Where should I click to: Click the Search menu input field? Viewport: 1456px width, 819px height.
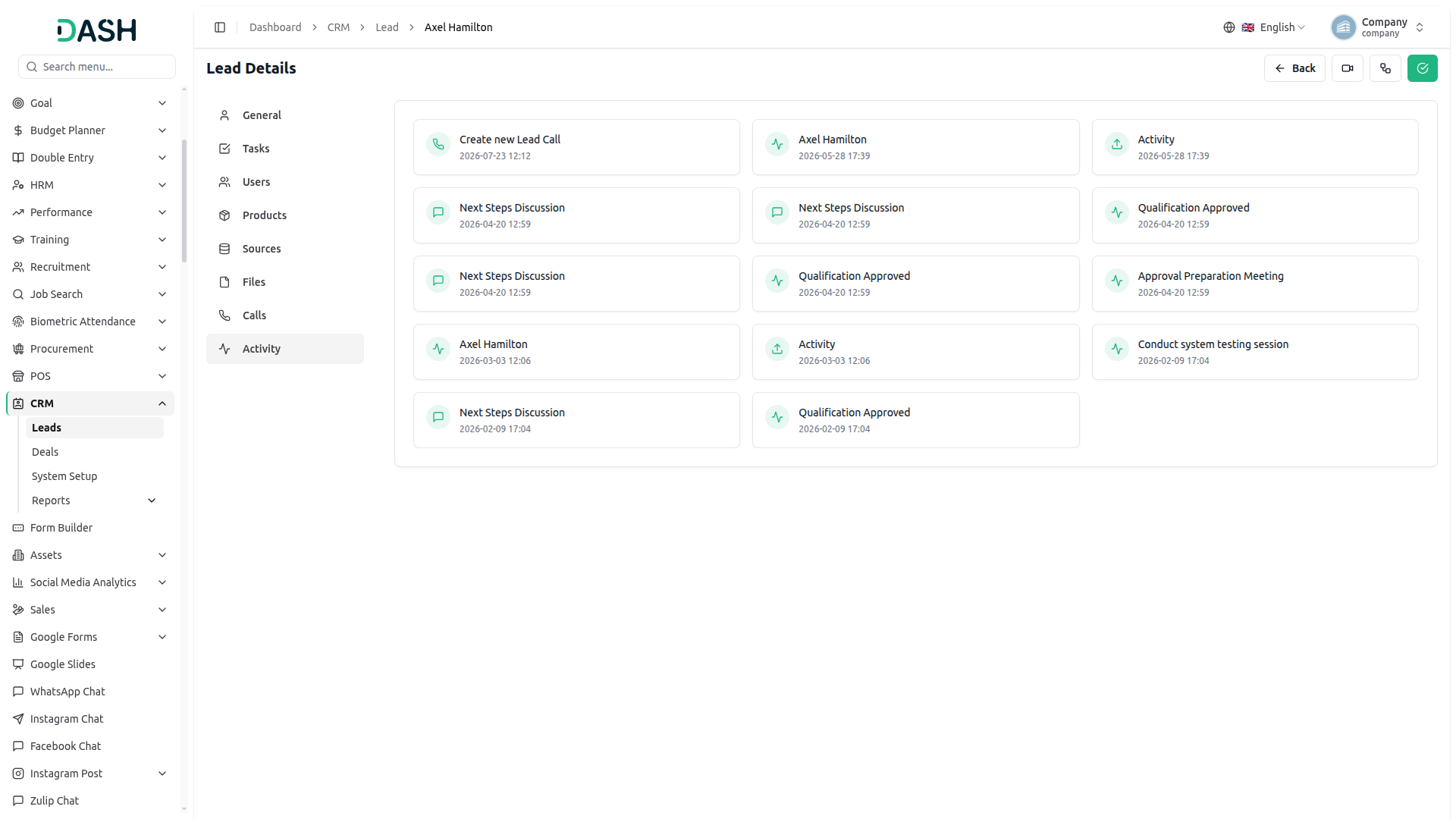(97, 67)
